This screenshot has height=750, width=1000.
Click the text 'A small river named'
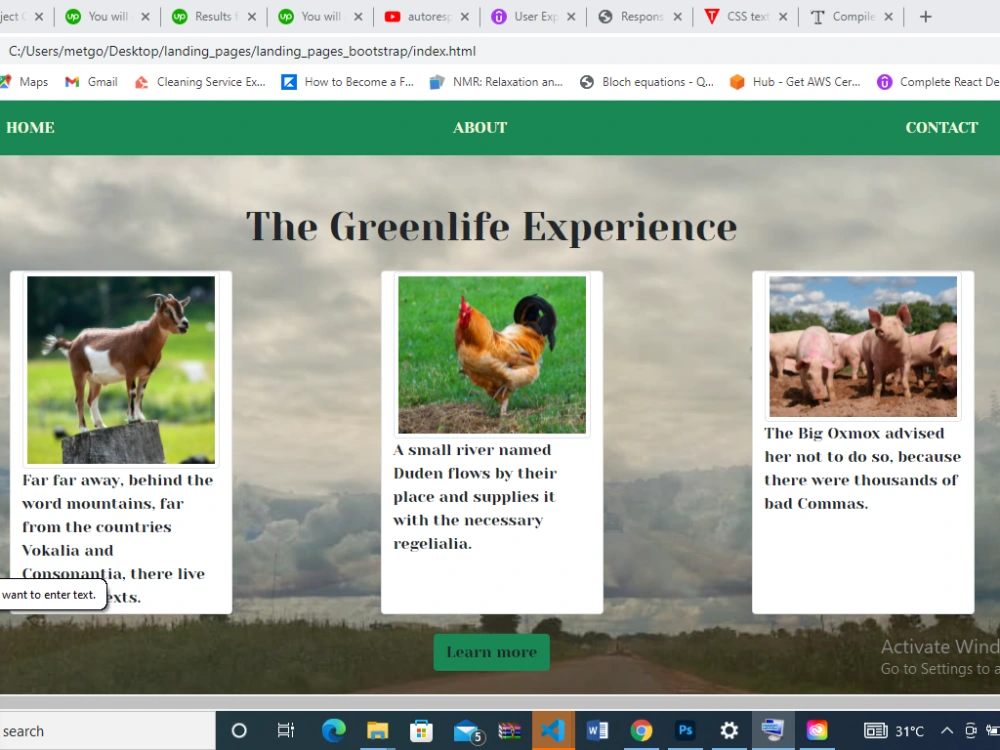[x=472, y=450]
